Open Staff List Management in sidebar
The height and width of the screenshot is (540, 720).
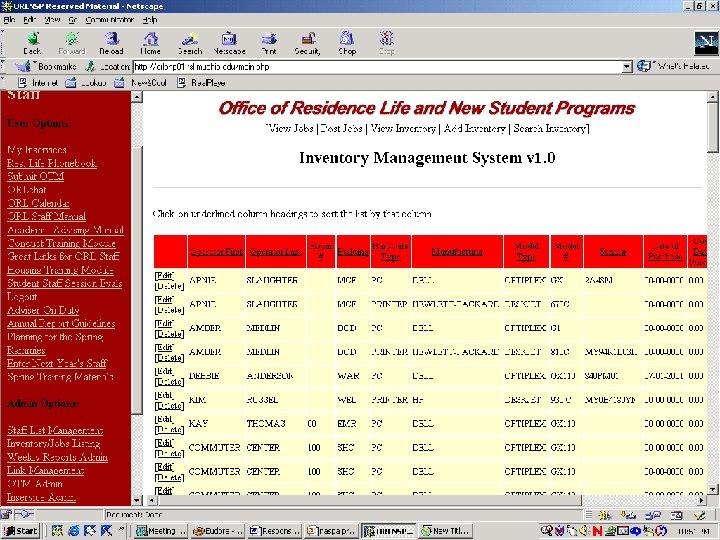point(55,431)
